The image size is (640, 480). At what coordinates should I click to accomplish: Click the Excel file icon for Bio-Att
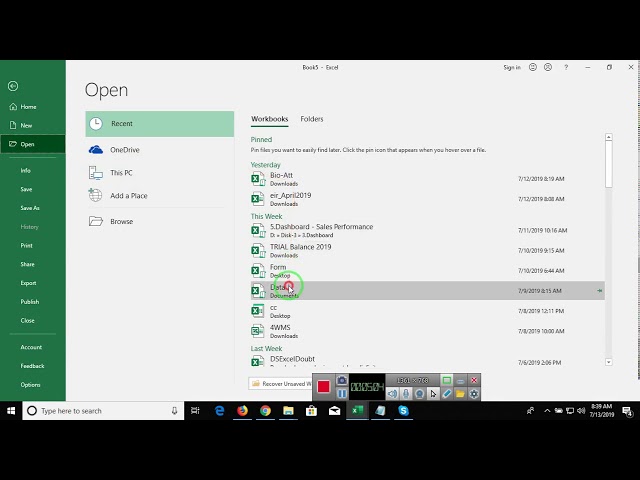258,179
